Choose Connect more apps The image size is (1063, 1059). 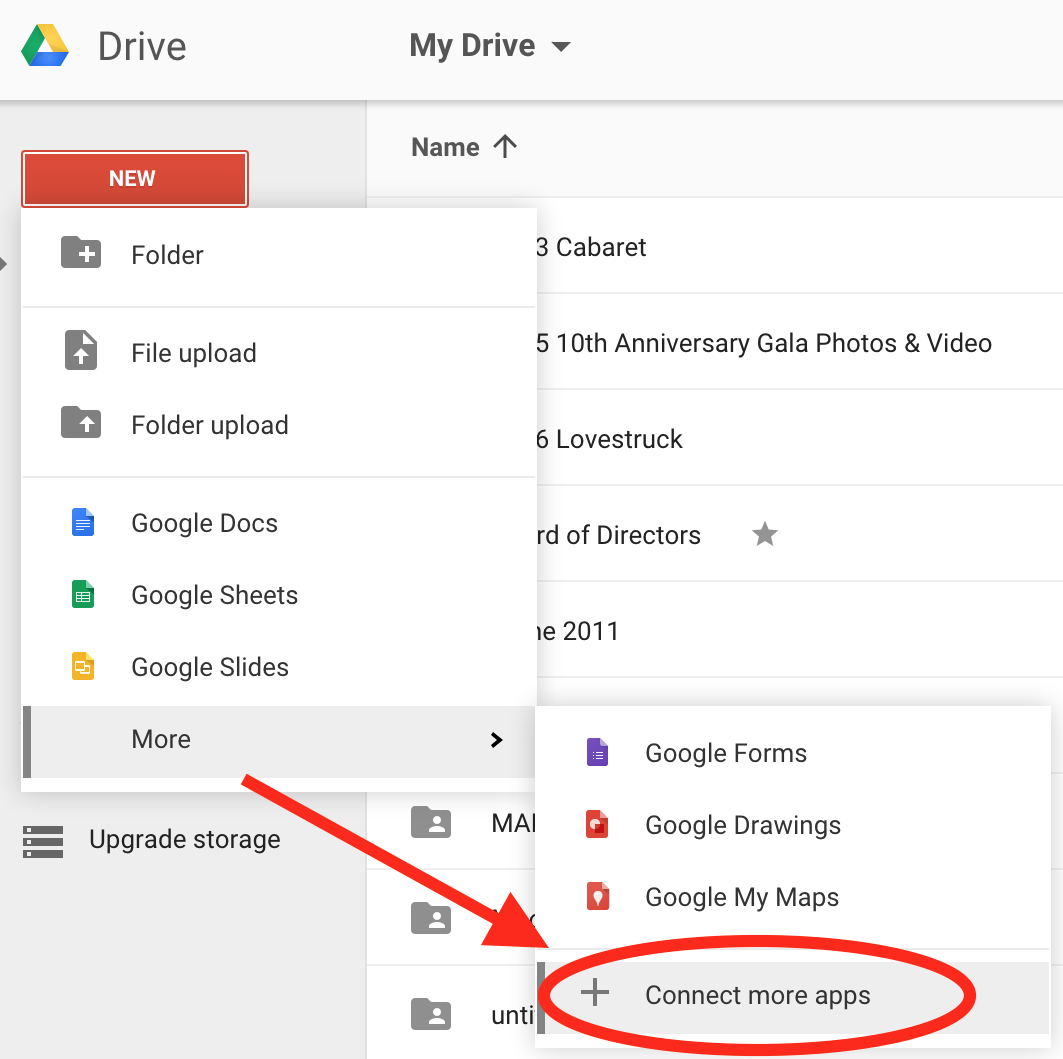point(793,997)
